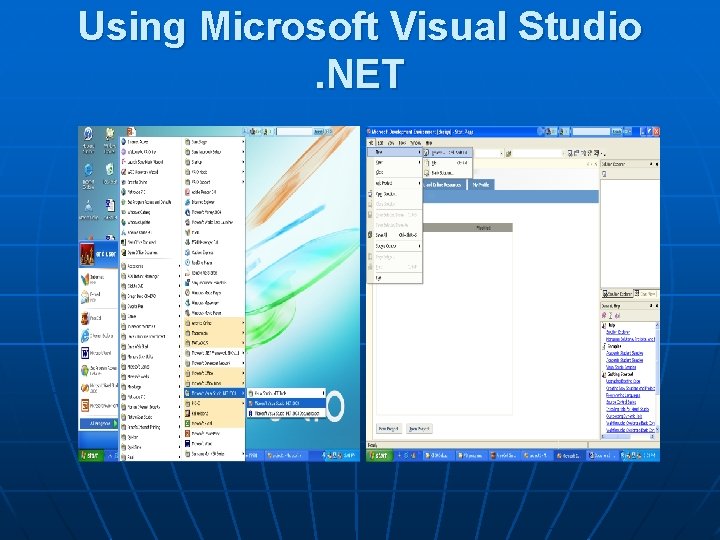Click the Dynamic Help vertical scrollbar
The width and height of the screenshot is (720, 540).
coord(657,377)
